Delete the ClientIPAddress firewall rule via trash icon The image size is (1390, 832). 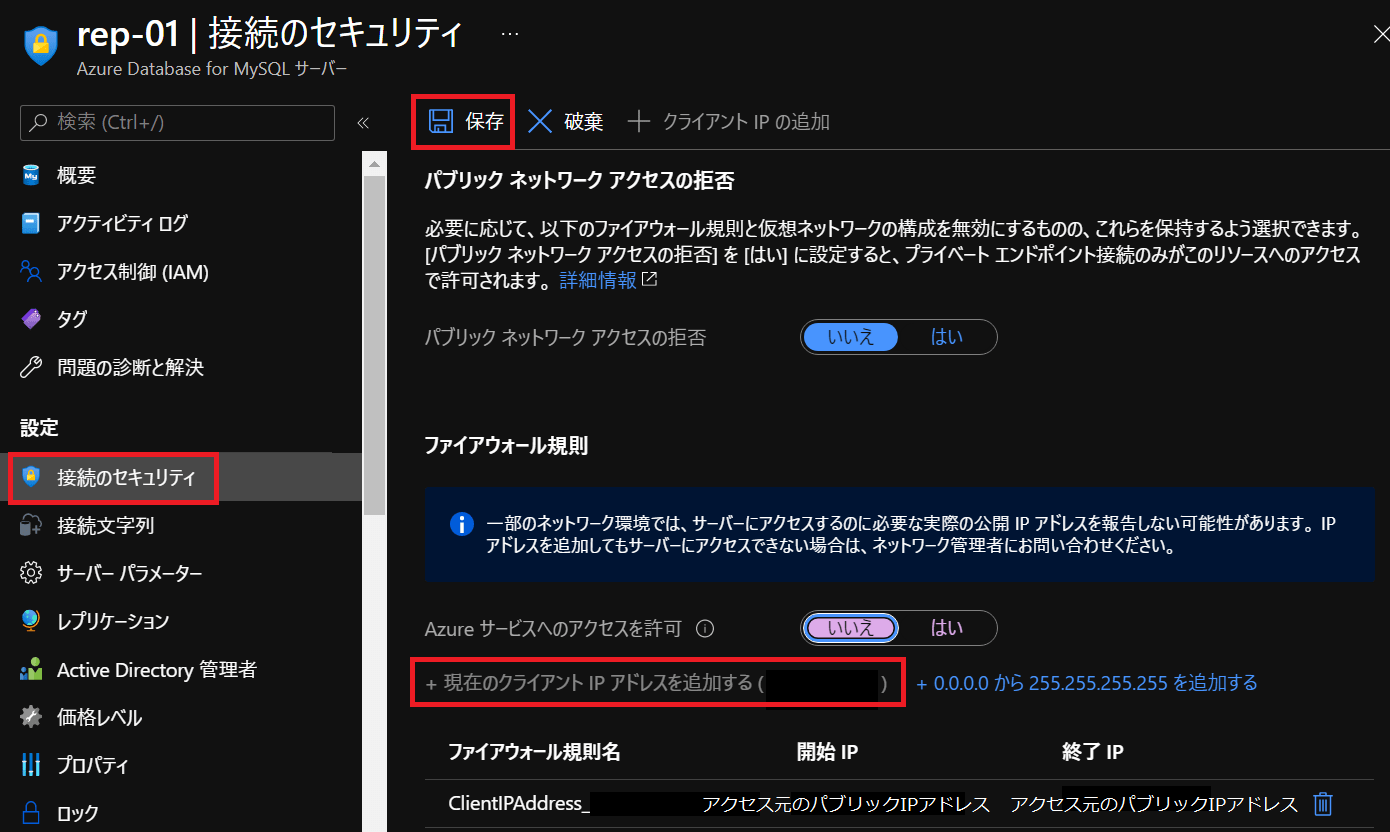point(1323,804)
